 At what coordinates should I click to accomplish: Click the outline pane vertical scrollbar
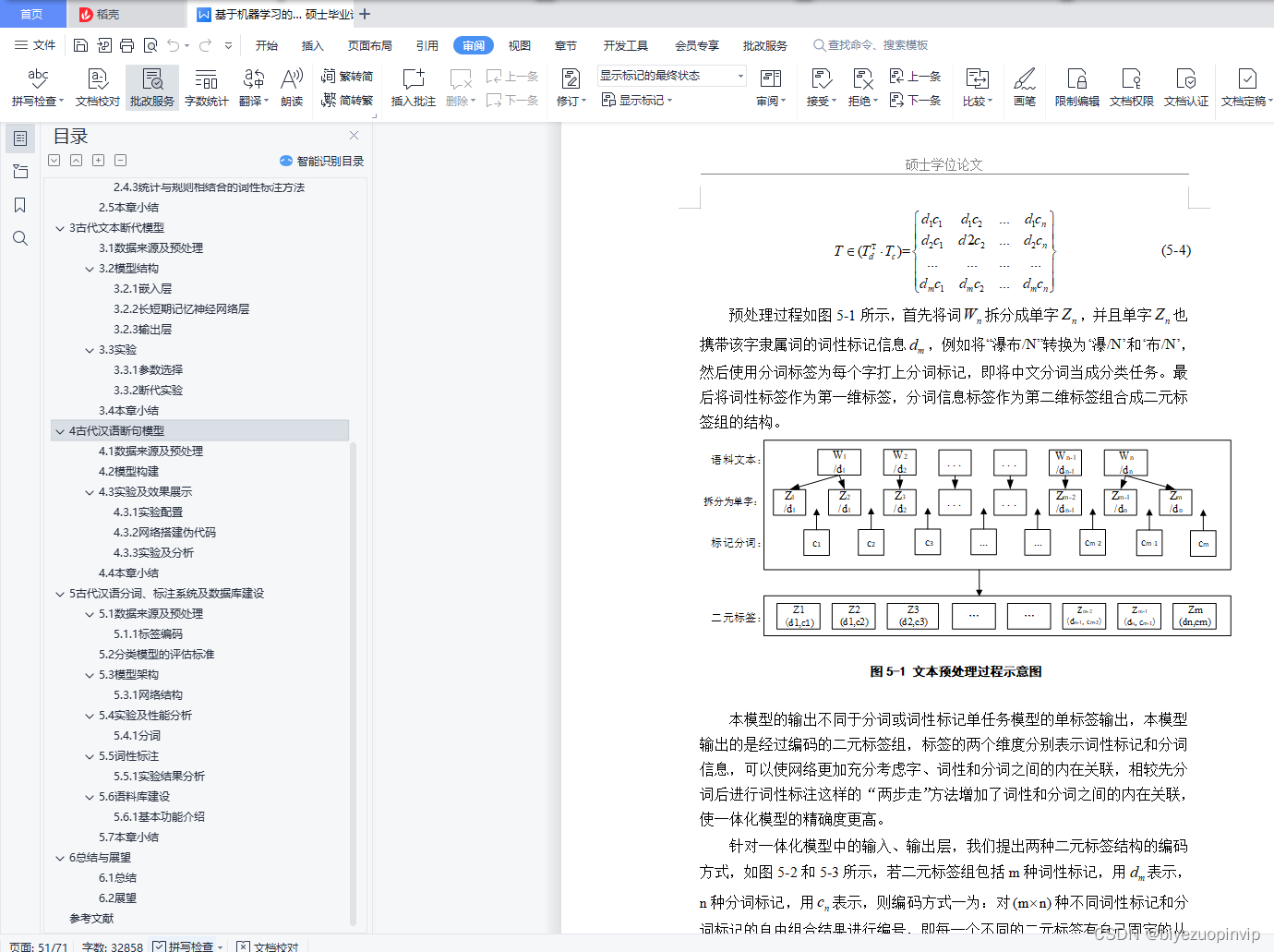[353, 683]
